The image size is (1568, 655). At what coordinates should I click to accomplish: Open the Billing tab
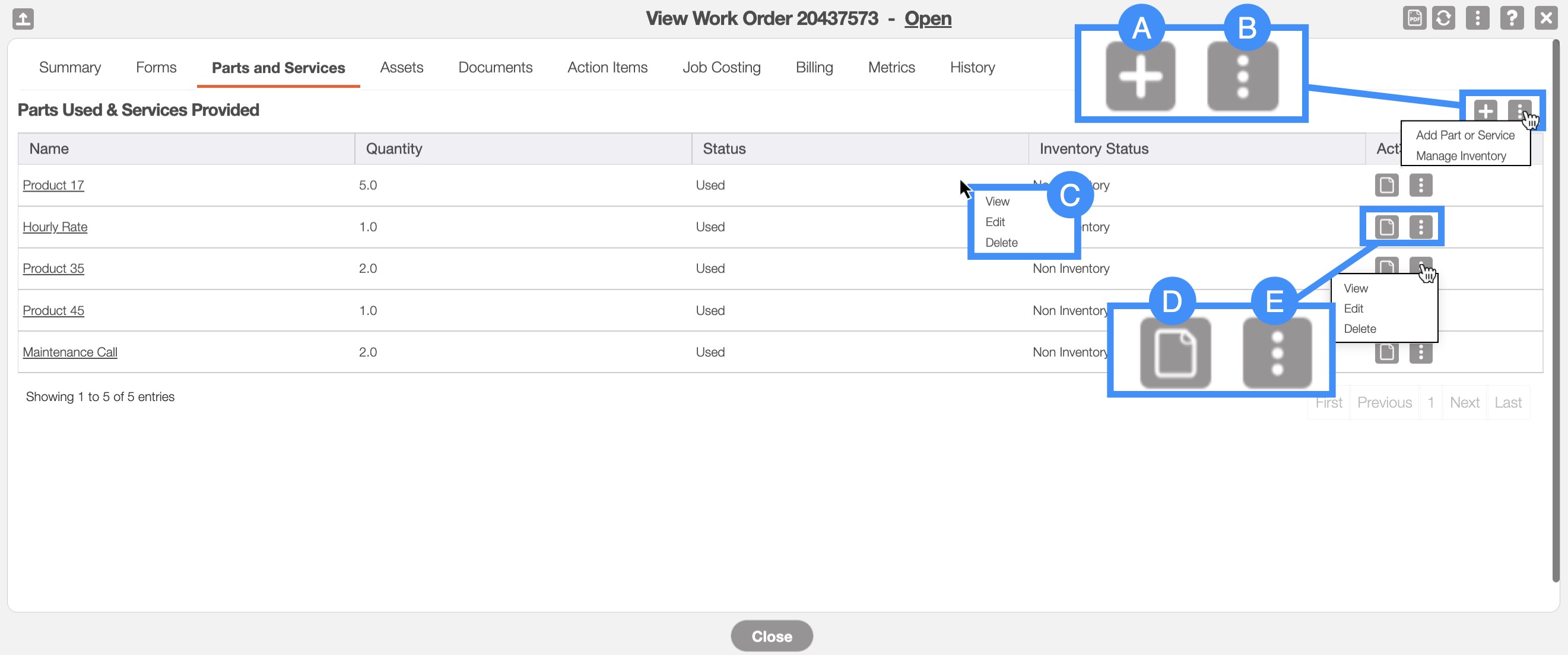[814, 67]
